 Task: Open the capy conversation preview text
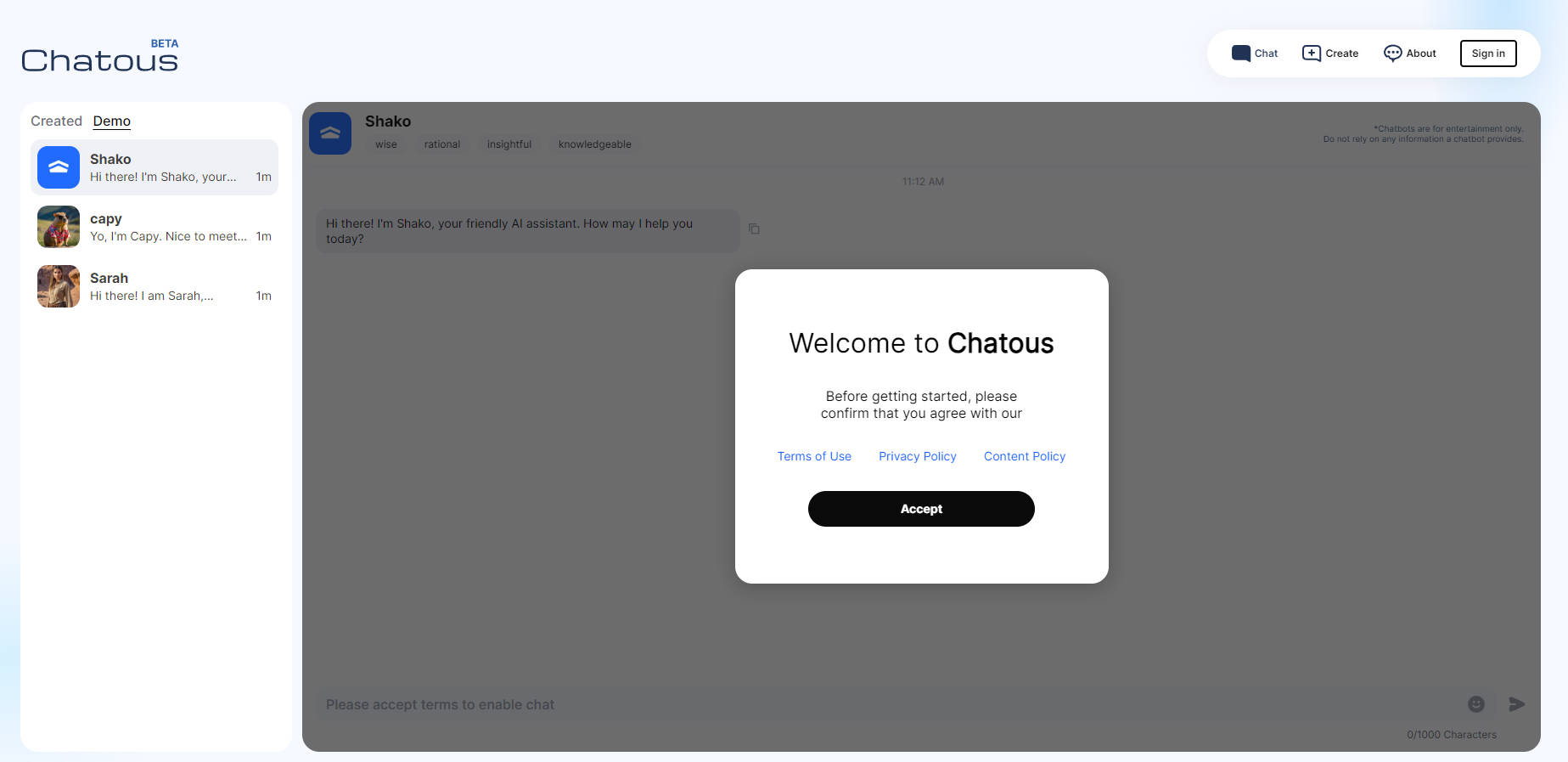click(x=168, y=236)
